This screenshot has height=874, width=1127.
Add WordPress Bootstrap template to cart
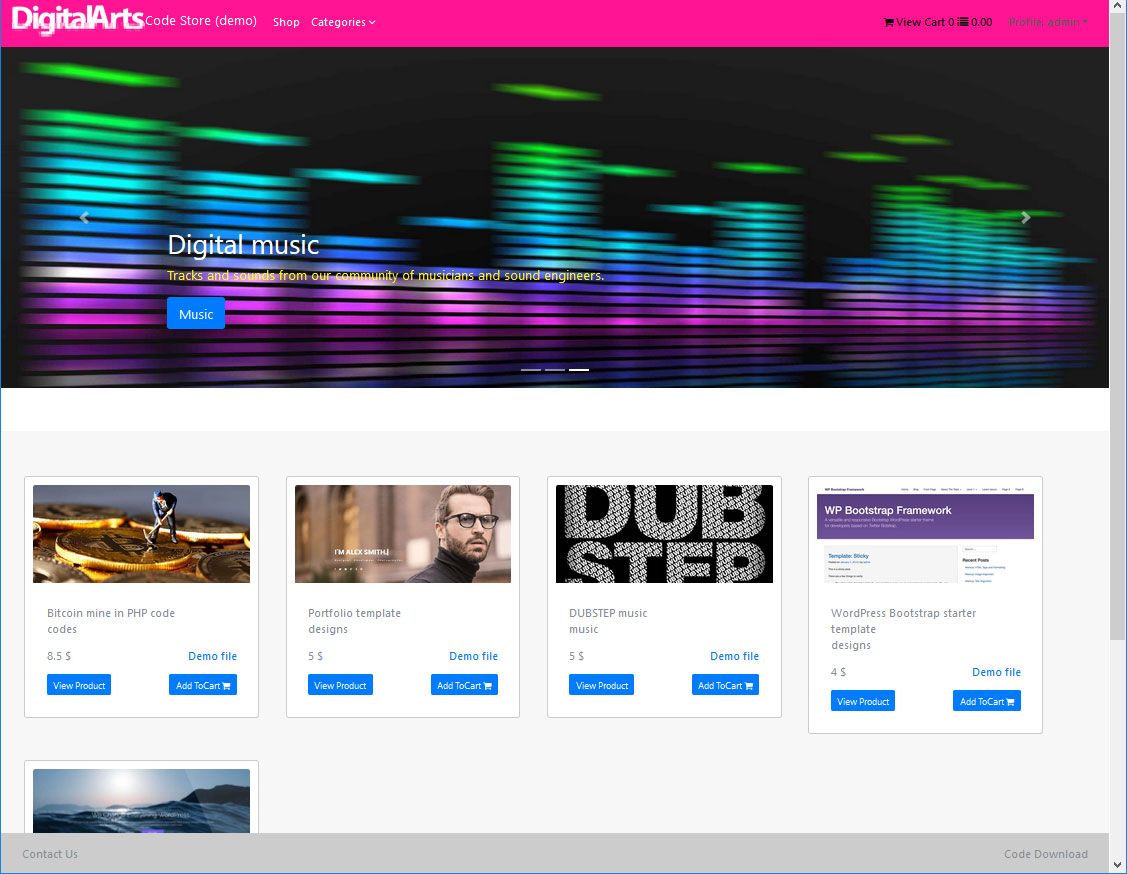click(986, 702)
